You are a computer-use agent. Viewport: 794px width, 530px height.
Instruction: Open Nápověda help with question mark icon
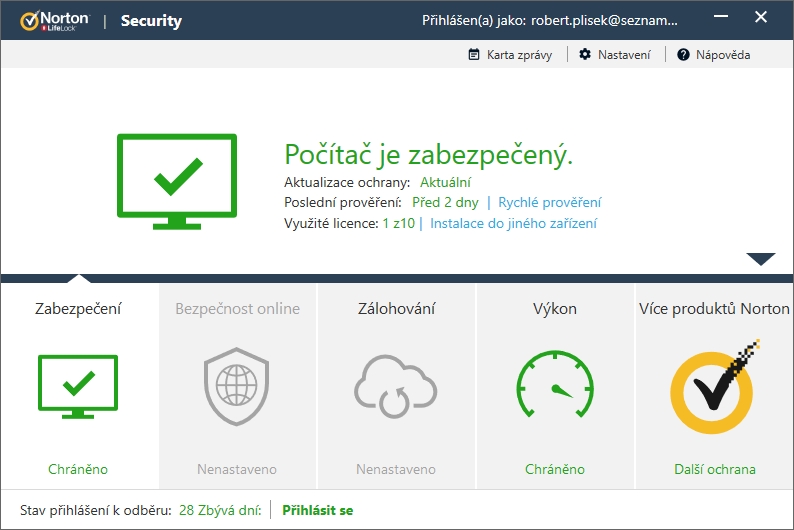[x=713, y=55]
